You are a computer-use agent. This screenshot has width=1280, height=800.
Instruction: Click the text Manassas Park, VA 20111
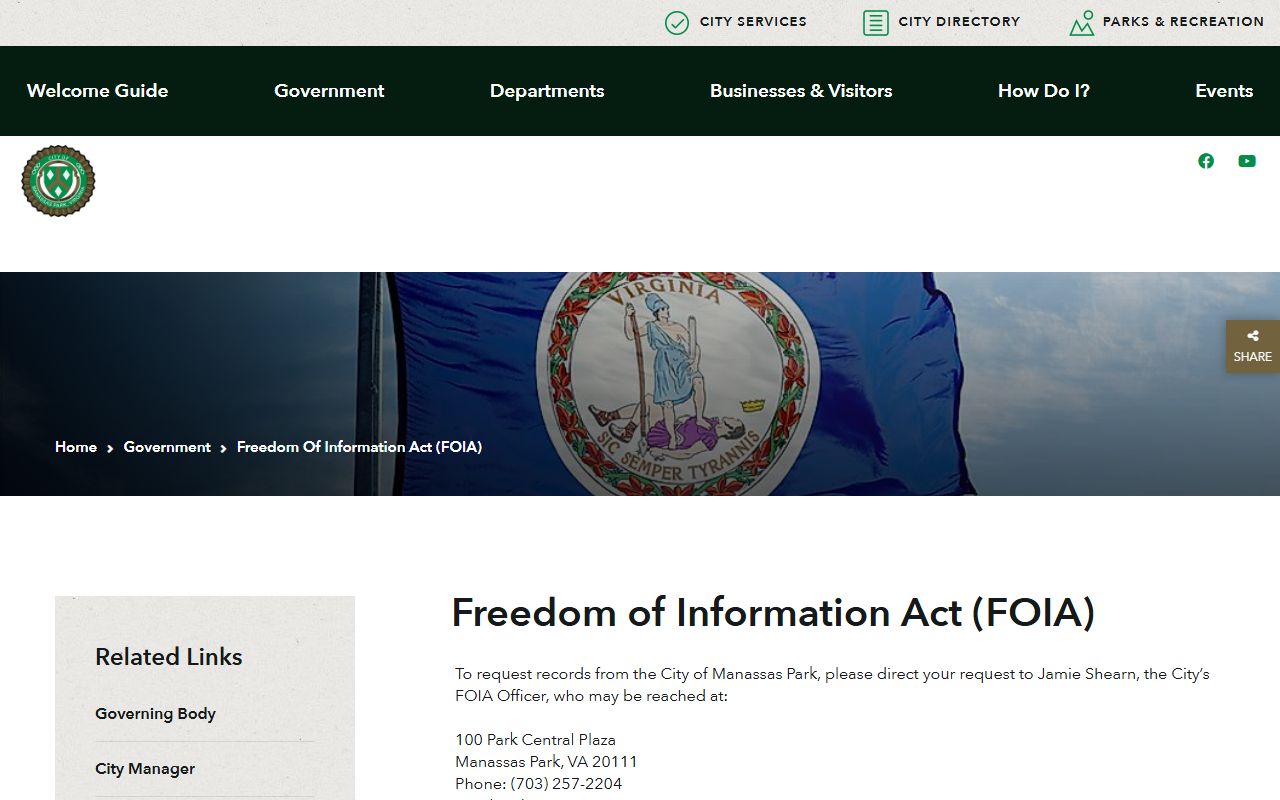coord(546,762)
